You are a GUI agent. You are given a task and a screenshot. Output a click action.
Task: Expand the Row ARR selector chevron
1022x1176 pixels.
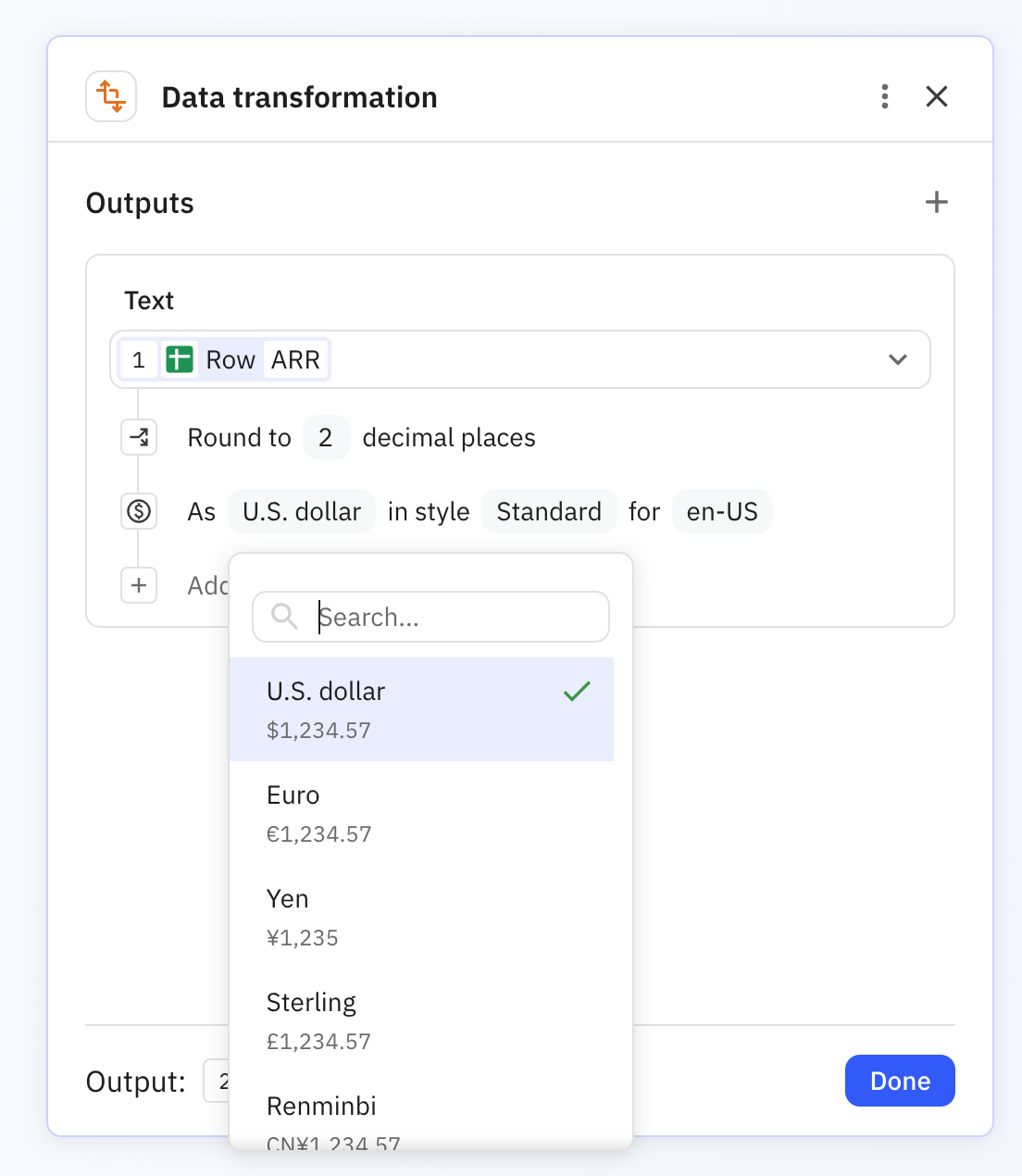(x=897, y=359)
